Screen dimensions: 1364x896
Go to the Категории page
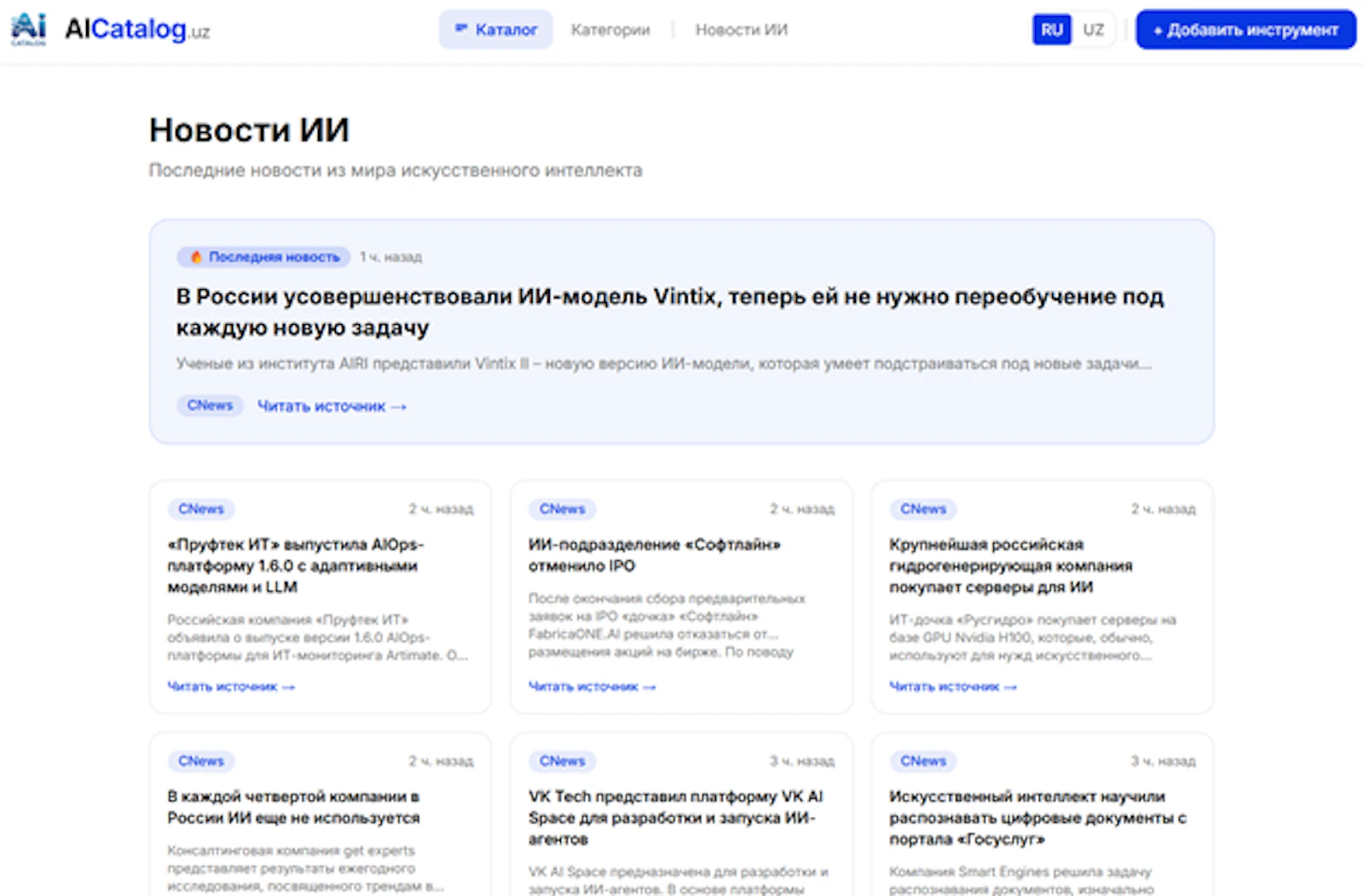point(610,30)
